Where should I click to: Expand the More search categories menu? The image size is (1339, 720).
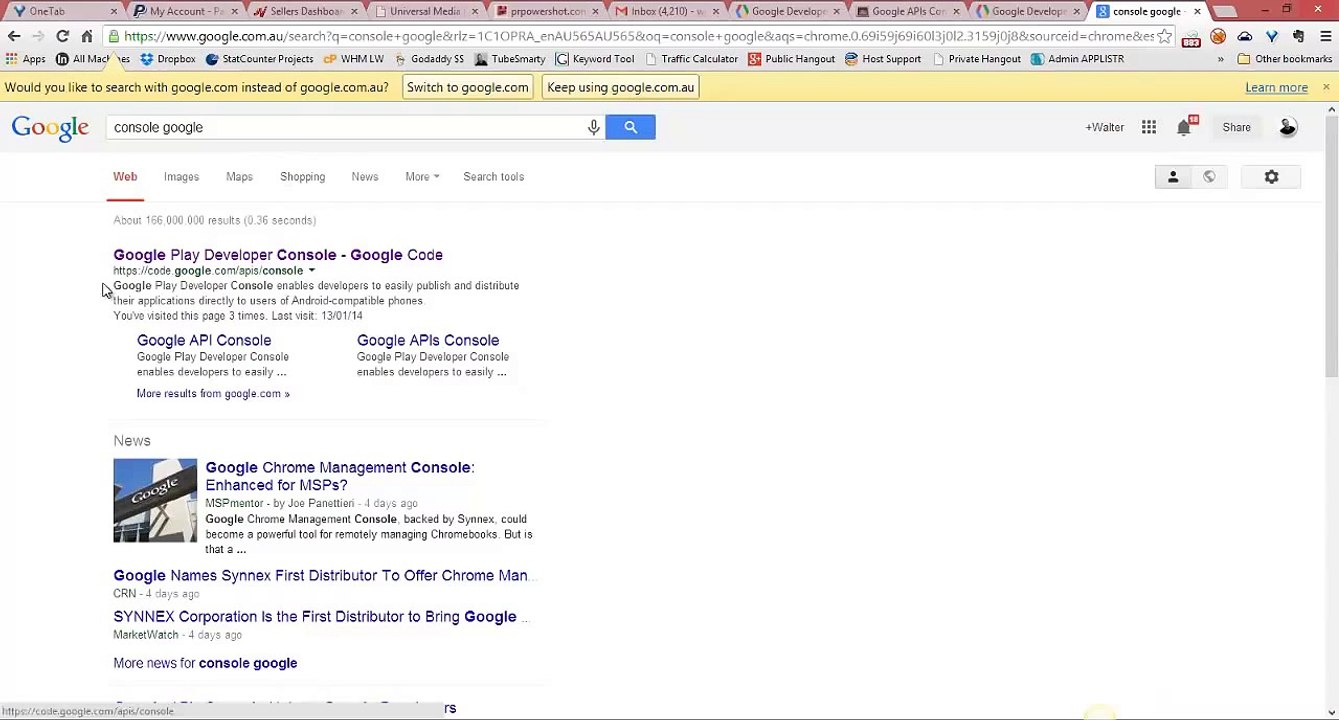coord(422,177)
